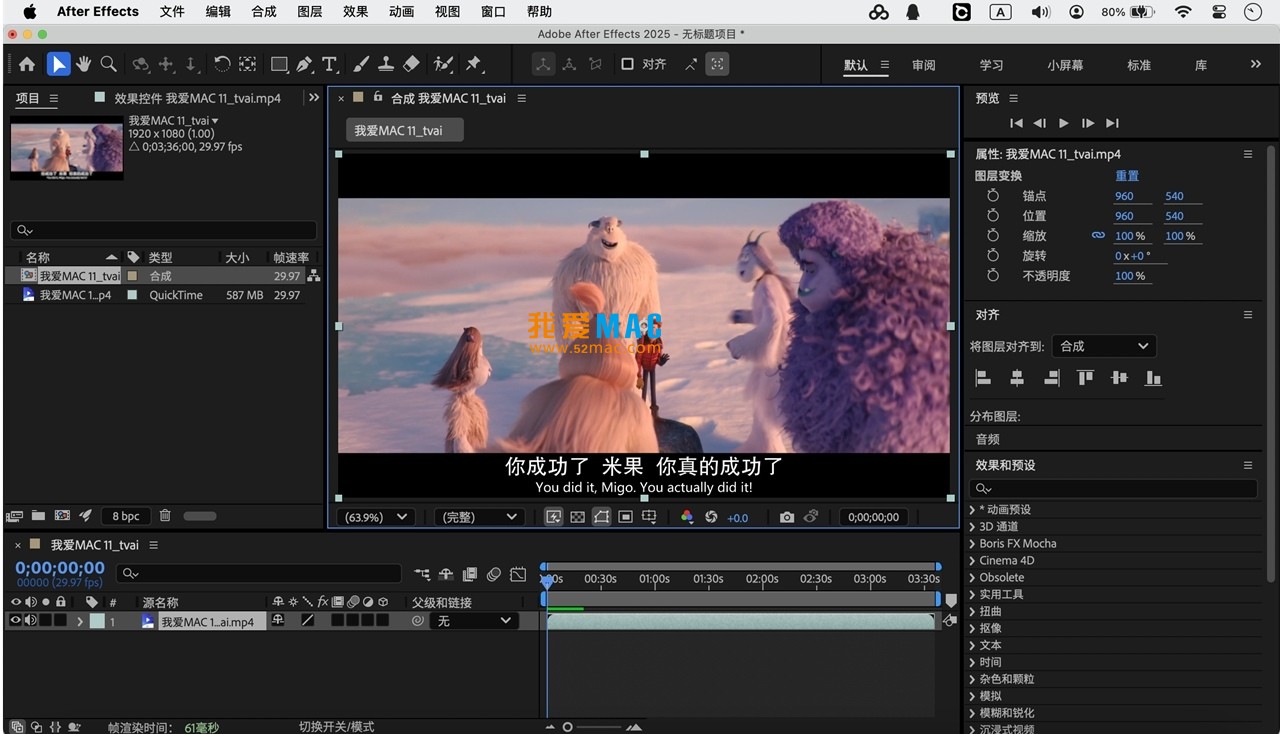Toggle fast previews button in viewer

(553, 517)
